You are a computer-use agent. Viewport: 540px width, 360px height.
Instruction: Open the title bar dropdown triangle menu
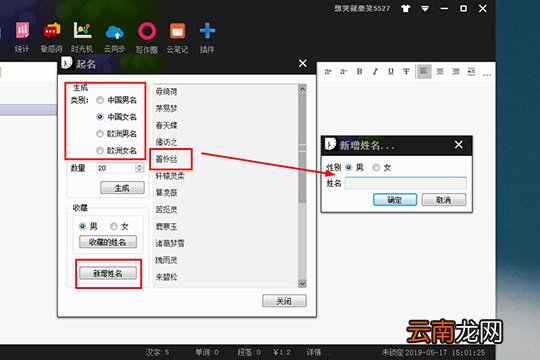click(x=425, y=9)
